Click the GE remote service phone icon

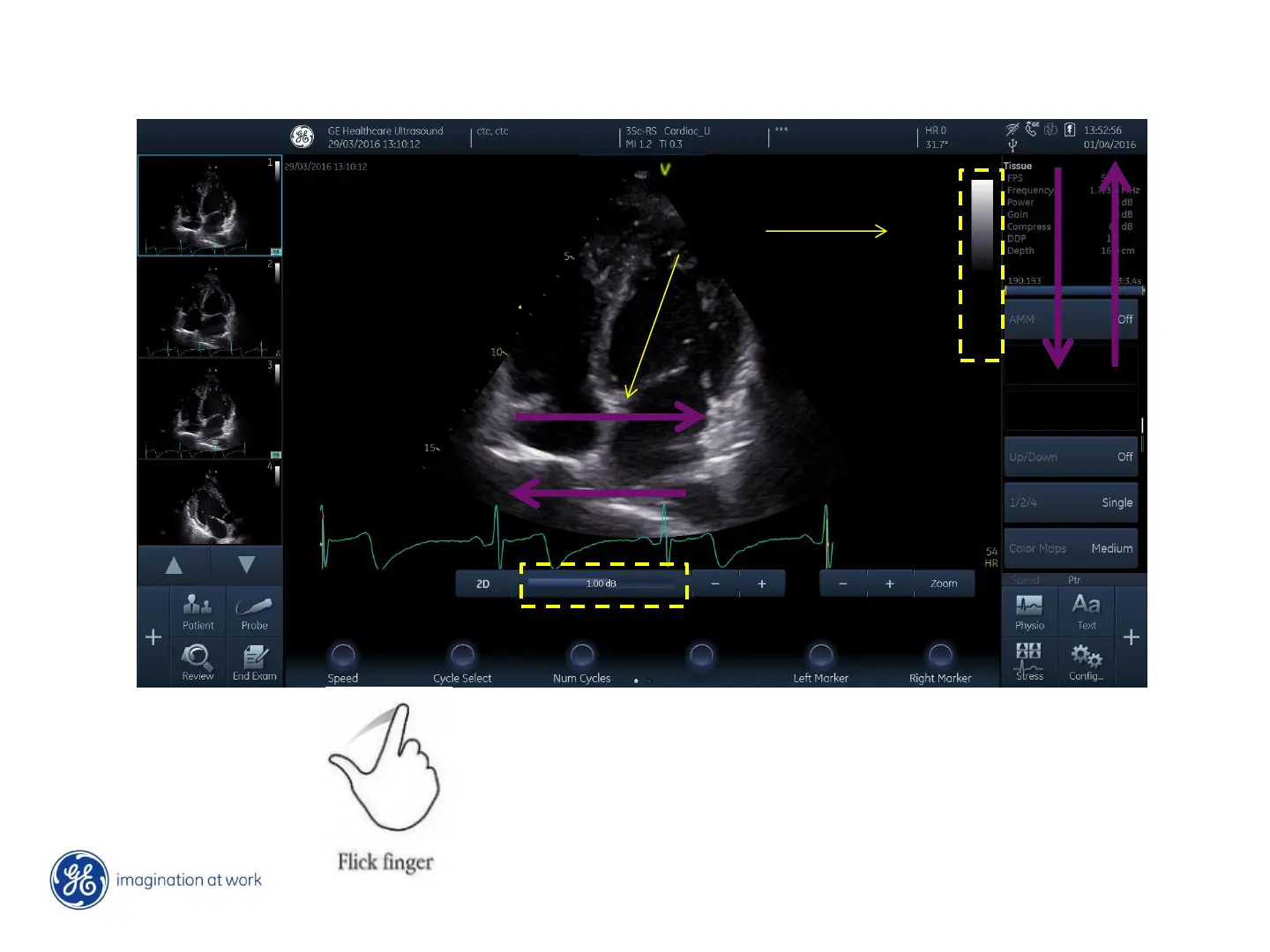1031,130
